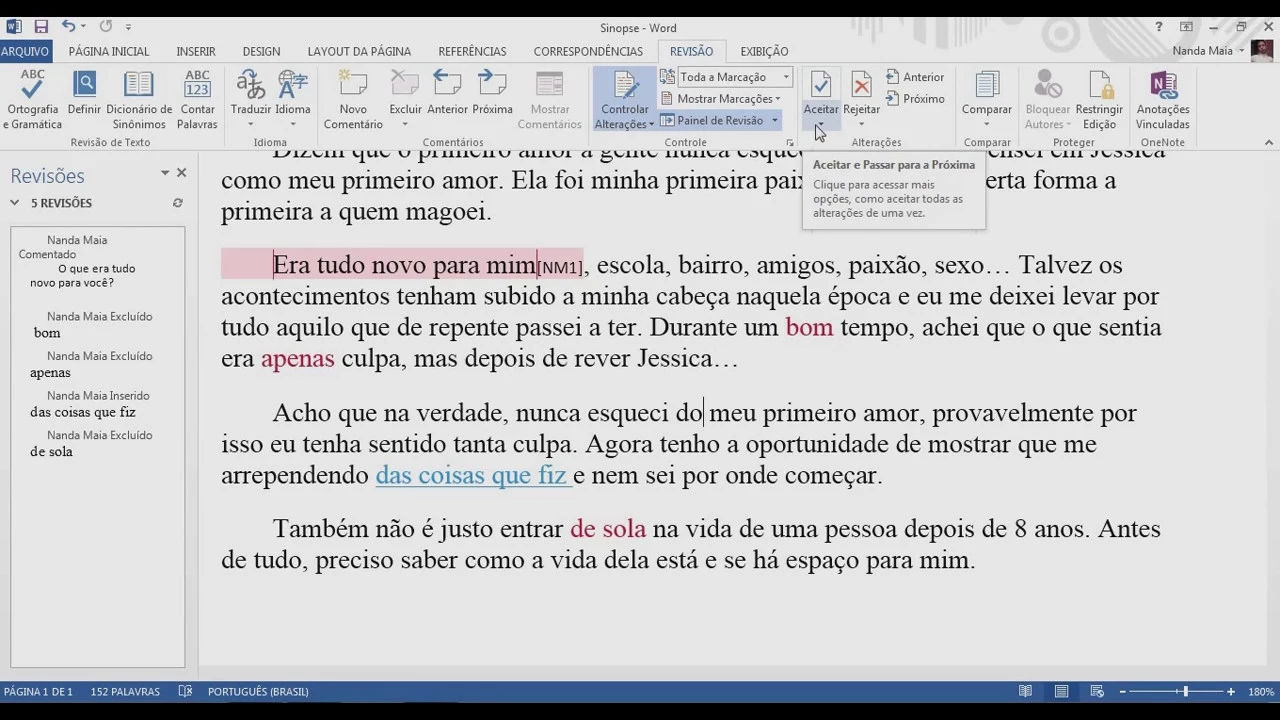1280x720 pixels.
Task: Click 180% zoom level
Action: point(1261,692)
